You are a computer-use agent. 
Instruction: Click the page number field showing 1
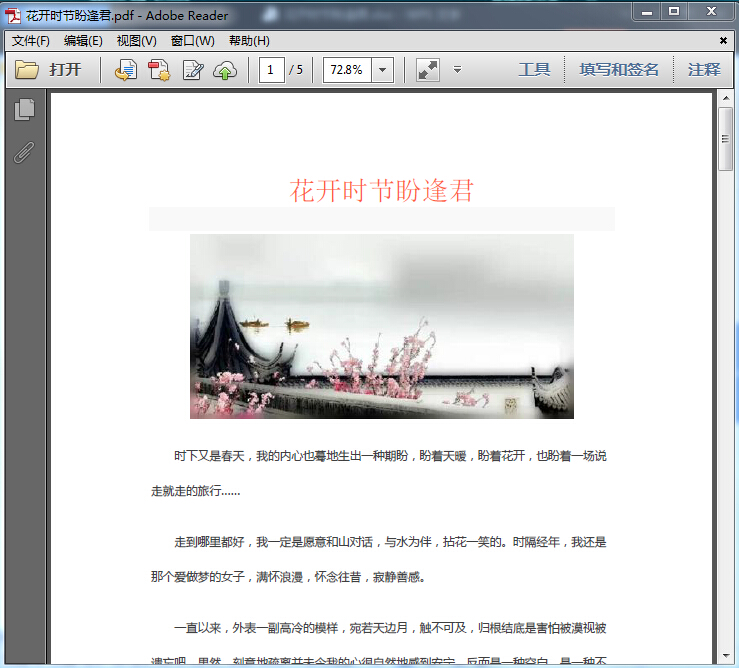tap(271, 70)
